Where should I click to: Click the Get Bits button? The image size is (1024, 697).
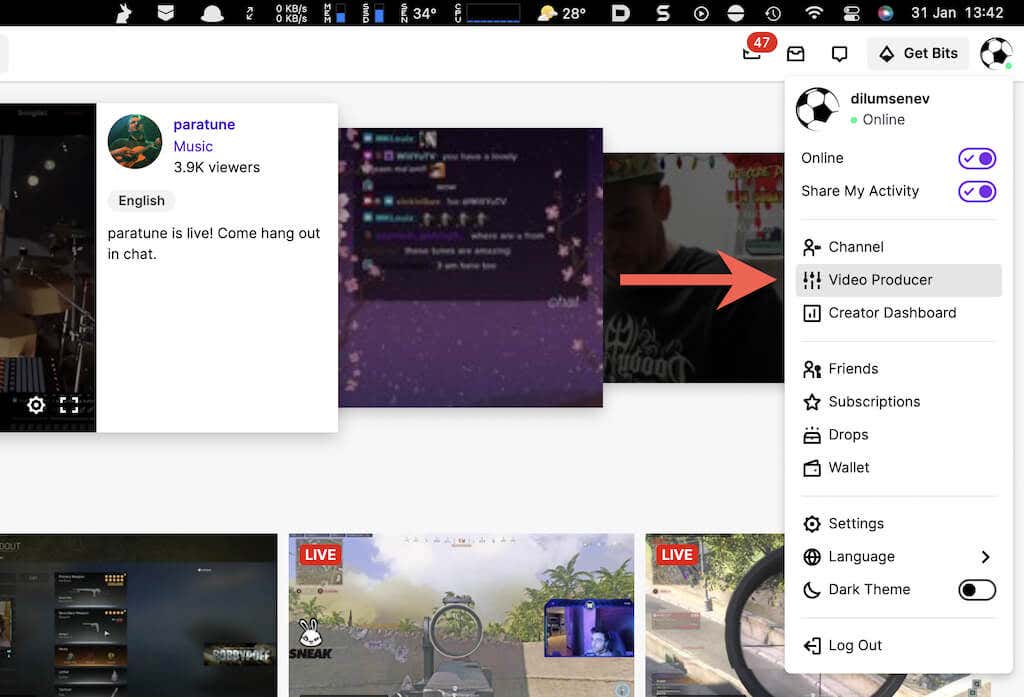[x=917, y=53]
